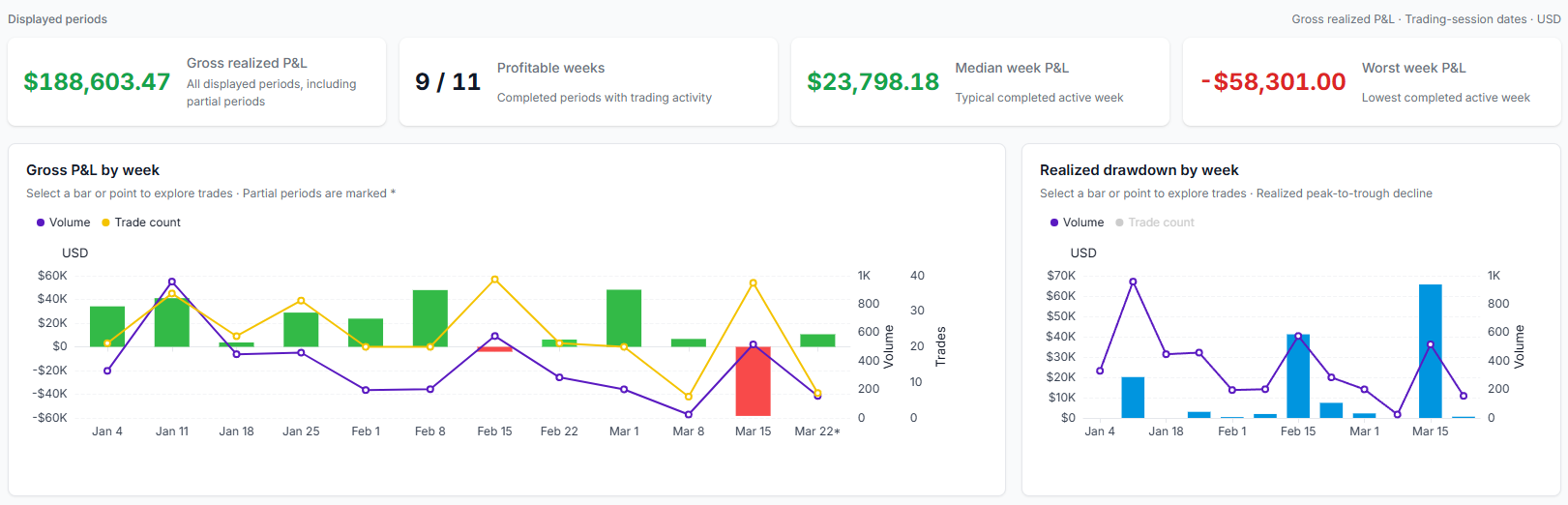The image size is (1568, 505).
Task: Click the 'Worst week P&L' card label
Action: tap(1413, 68)
